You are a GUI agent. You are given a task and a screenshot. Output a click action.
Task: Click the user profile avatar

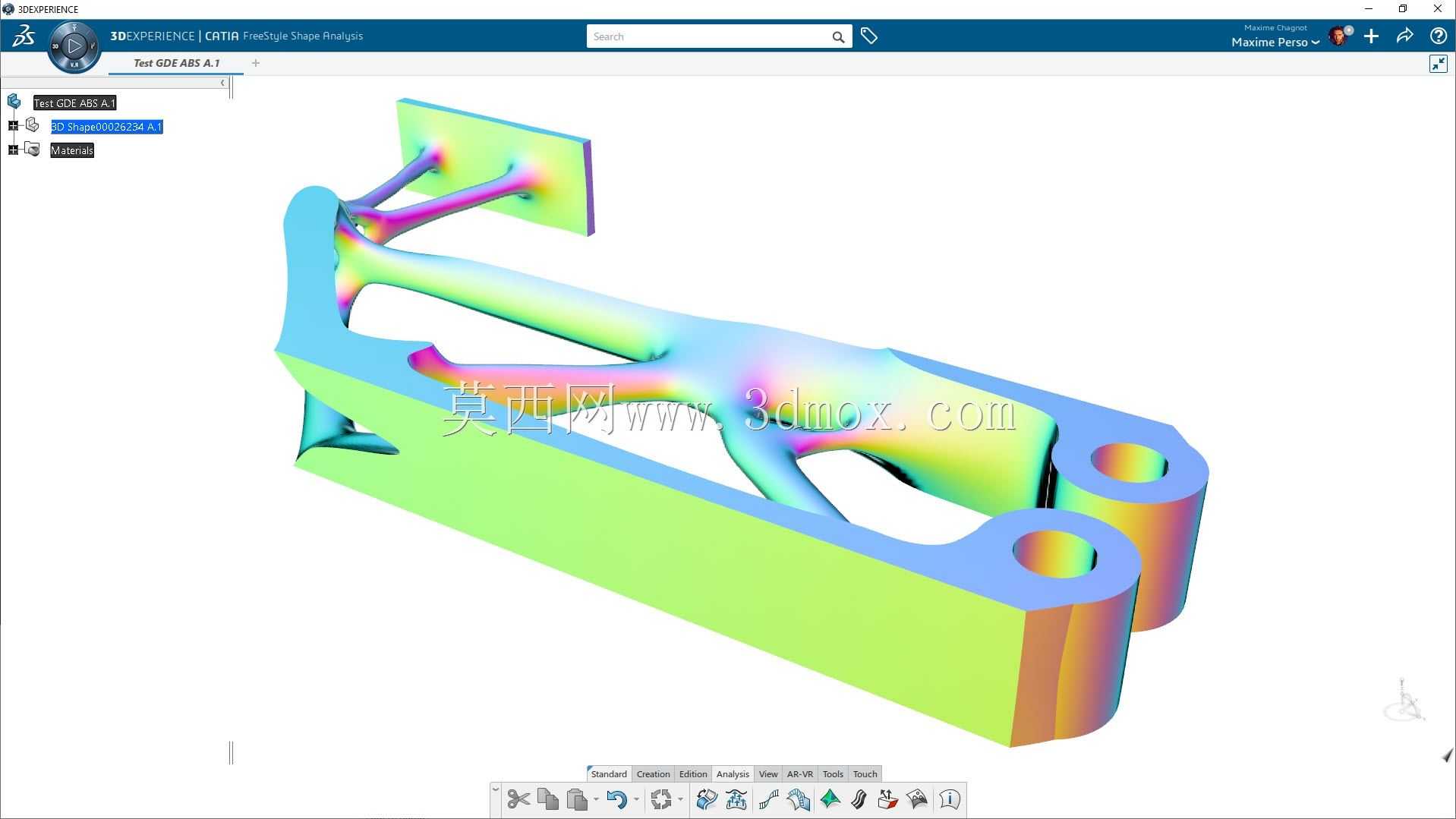[1338, 36]
